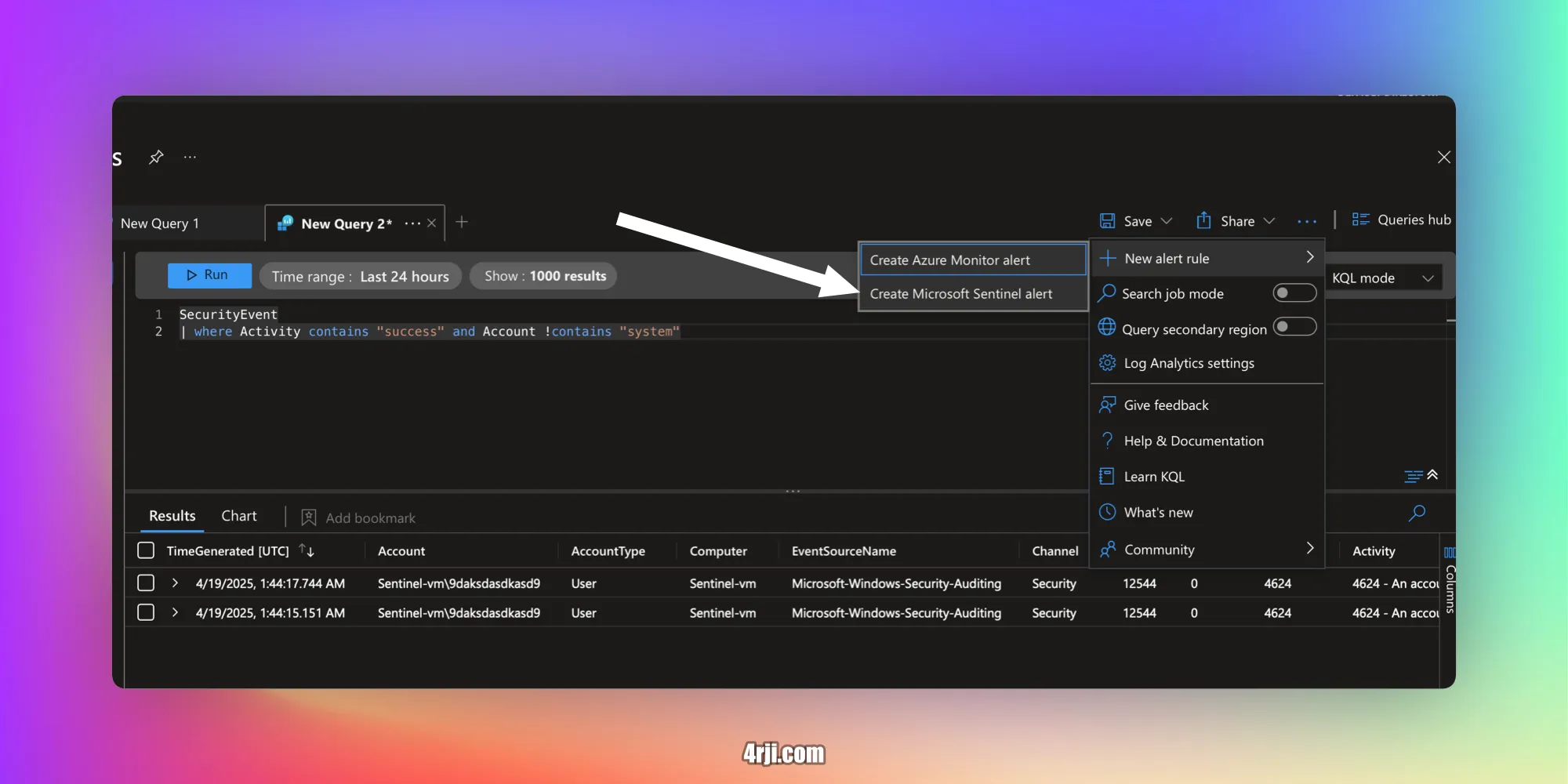
Task: Click Add bookmark
Action: pyautogui.click(x=358, y=517)
